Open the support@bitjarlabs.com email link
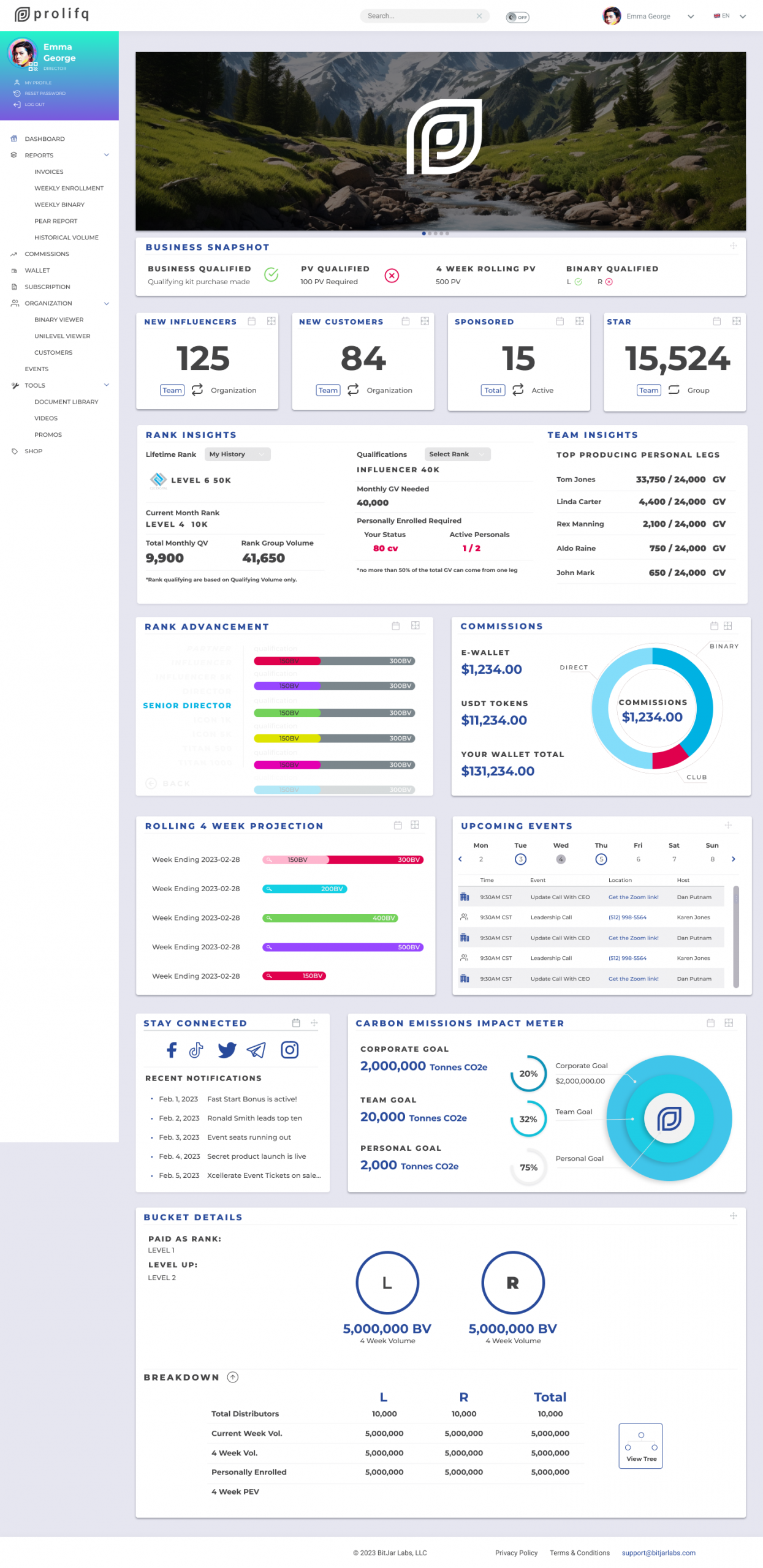Image resolution: width=763 pixels, height=1568 pixels. click(x=658, y=1552)
